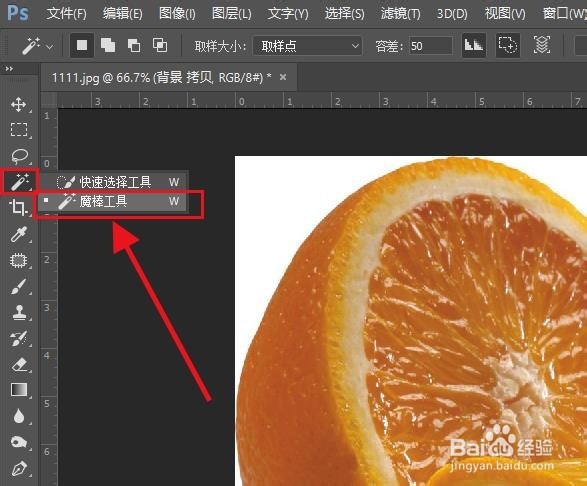
Task: Select the Blur tool
Action: click(x=19, y=416)
